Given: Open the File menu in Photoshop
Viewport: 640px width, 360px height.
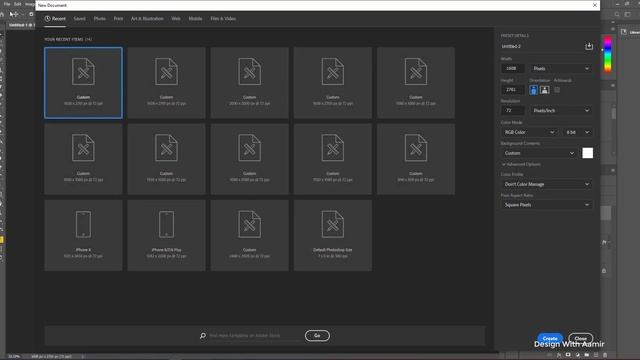Looking at the screenshot, I should coord(7,4).
